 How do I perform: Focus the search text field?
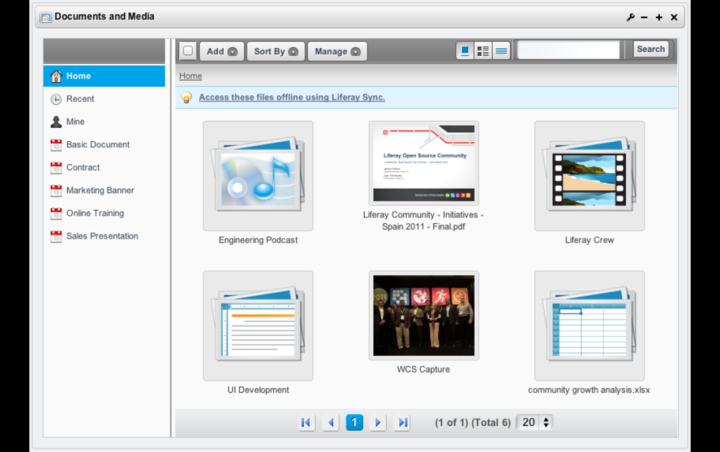pyautogui.click(x=568, y=50)
